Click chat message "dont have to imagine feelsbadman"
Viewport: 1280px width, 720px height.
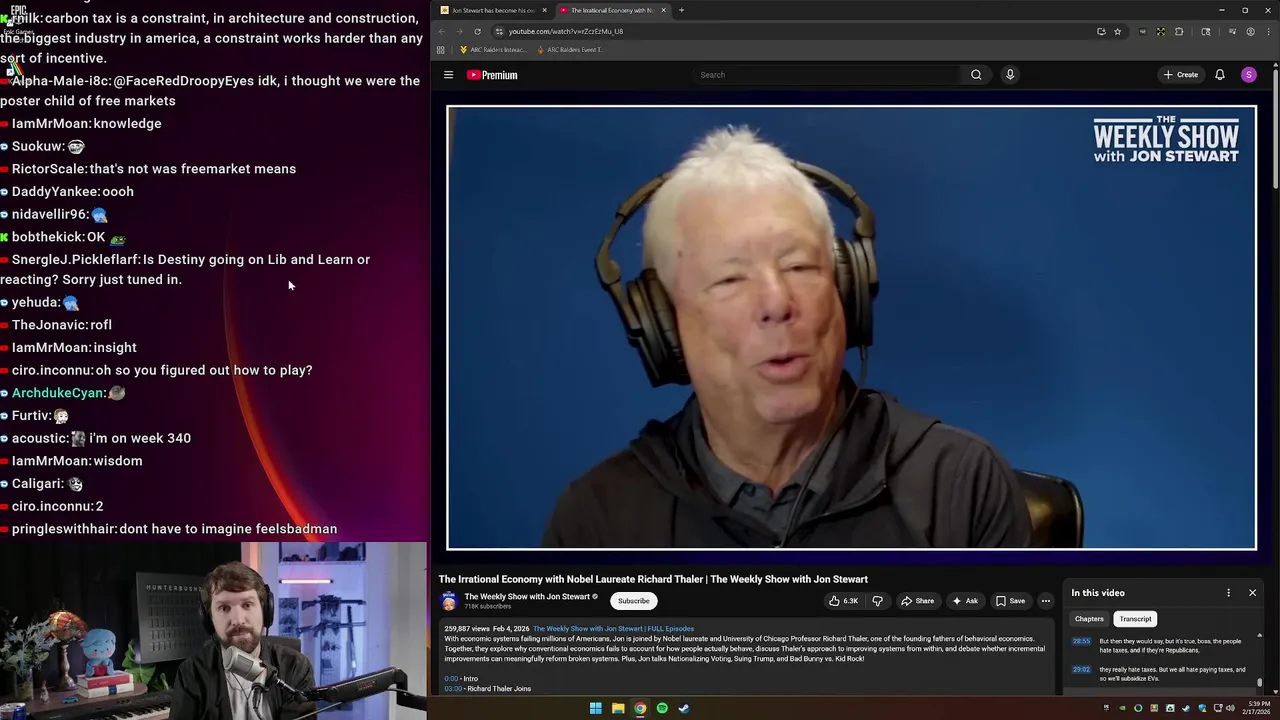click(228, 529)
